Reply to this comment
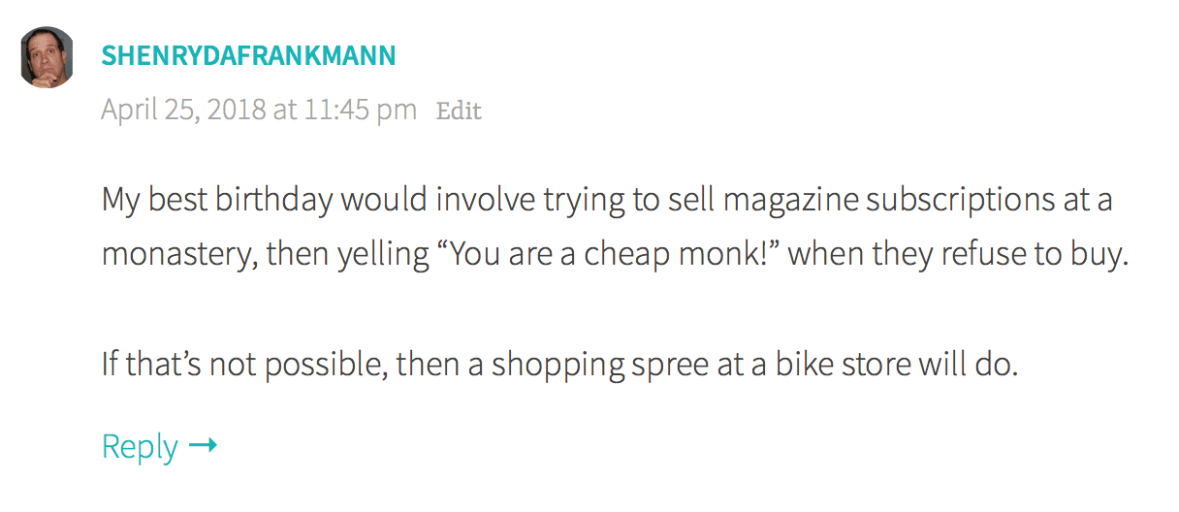 (140, 446)
